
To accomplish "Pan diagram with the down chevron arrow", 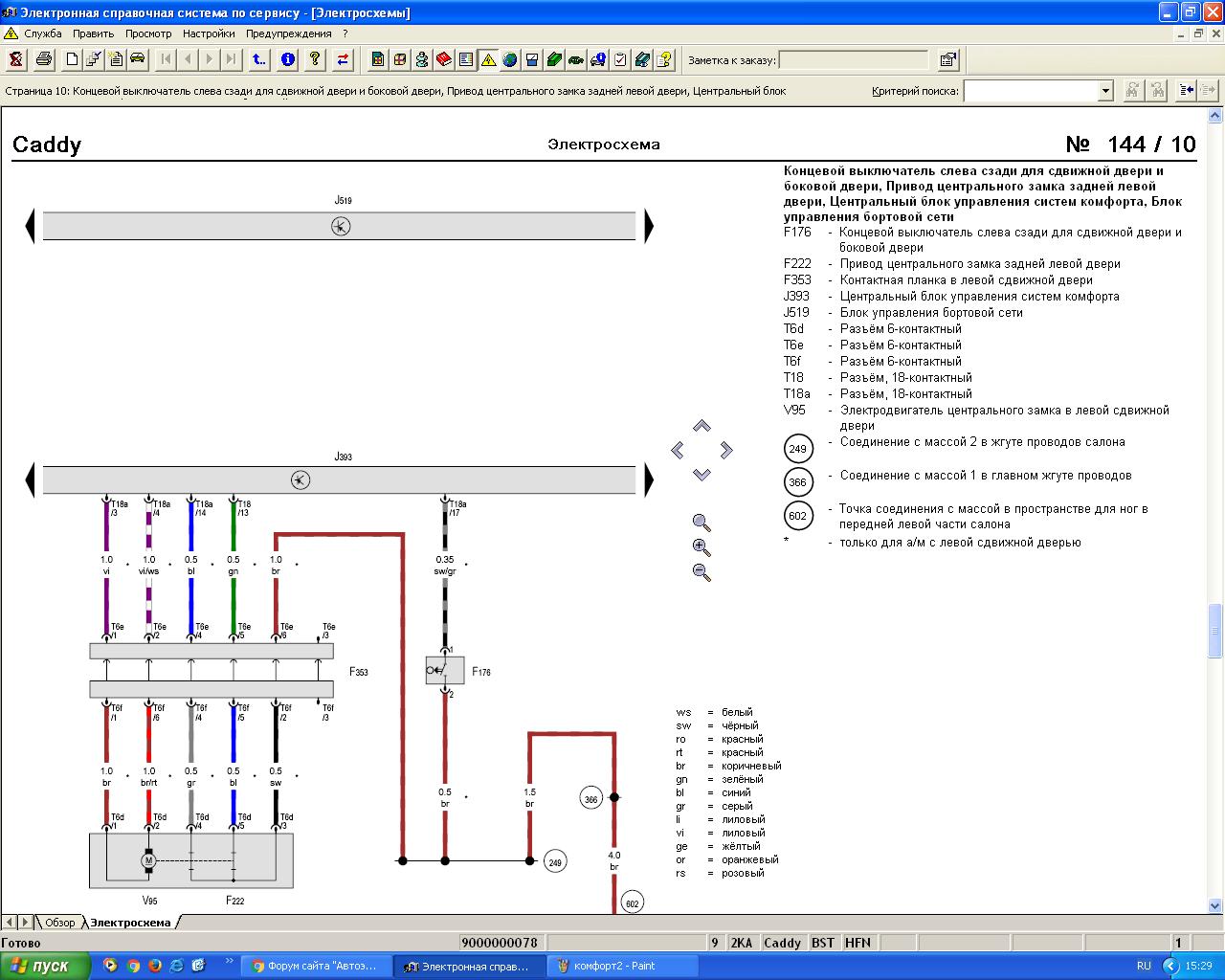I will (x=702, y=475).
